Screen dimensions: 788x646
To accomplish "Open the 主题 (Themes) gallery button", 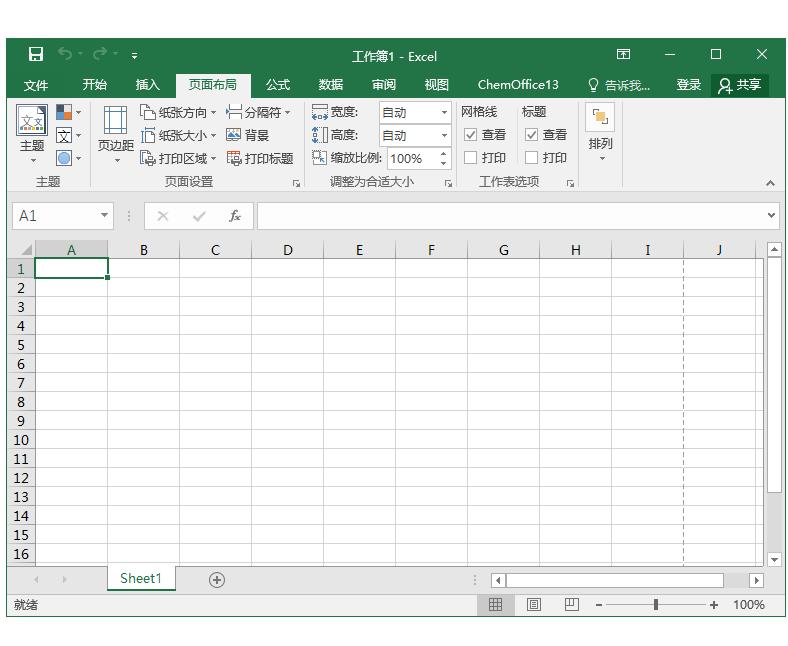I will point(32,134).
